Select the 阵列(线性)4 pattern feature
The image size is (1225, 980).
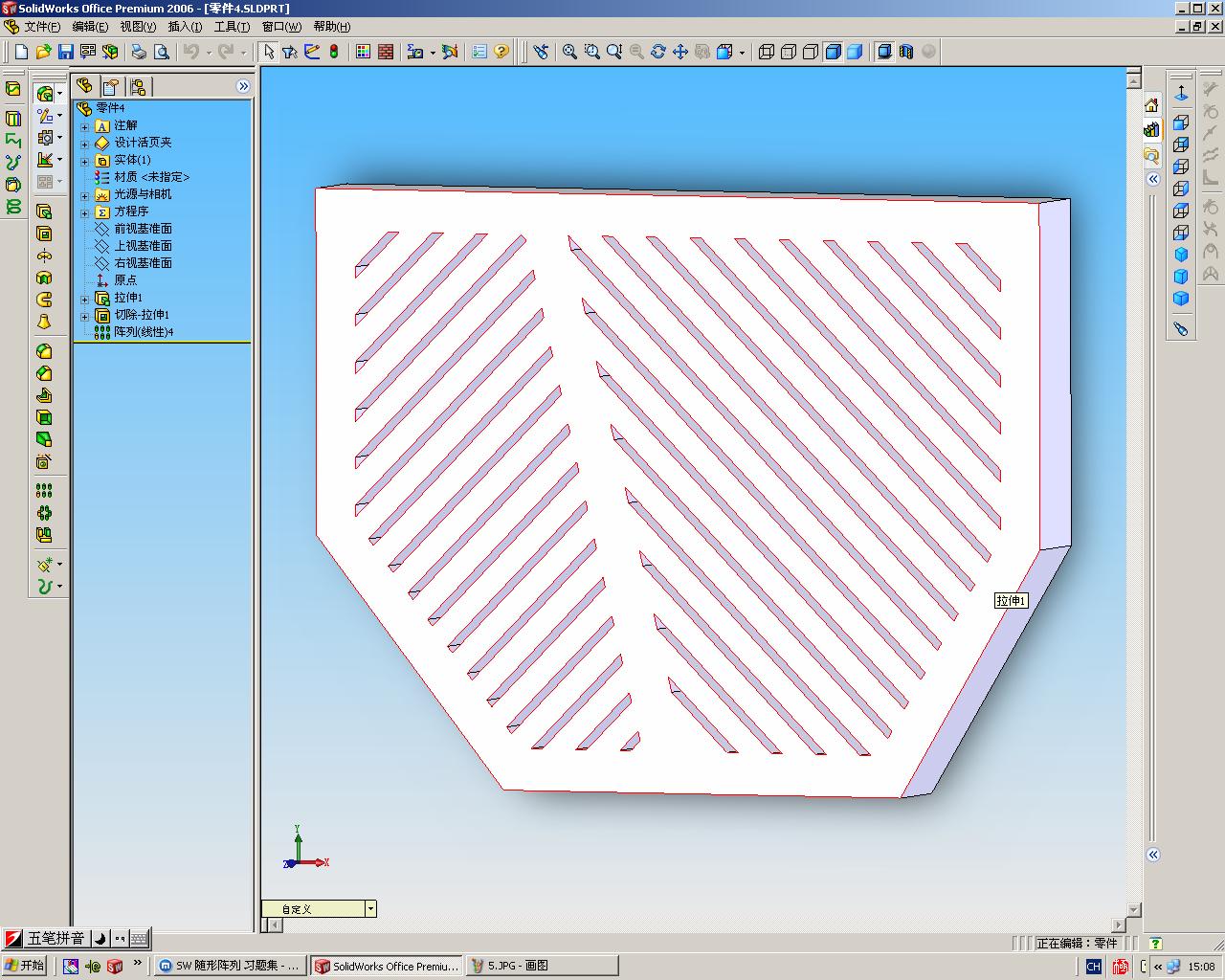tap(134, 332)
